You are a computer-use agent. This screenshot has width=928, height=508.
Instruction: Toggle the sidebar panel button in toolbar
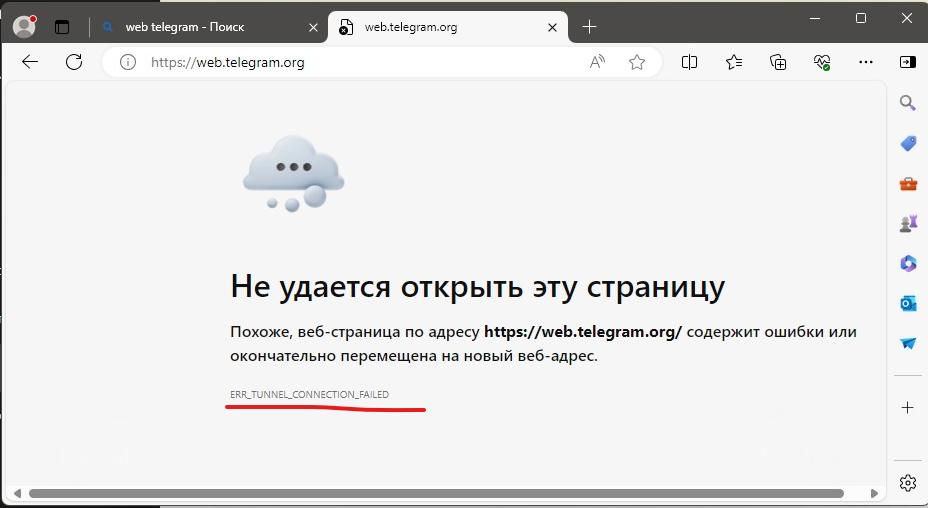point(908,62)
